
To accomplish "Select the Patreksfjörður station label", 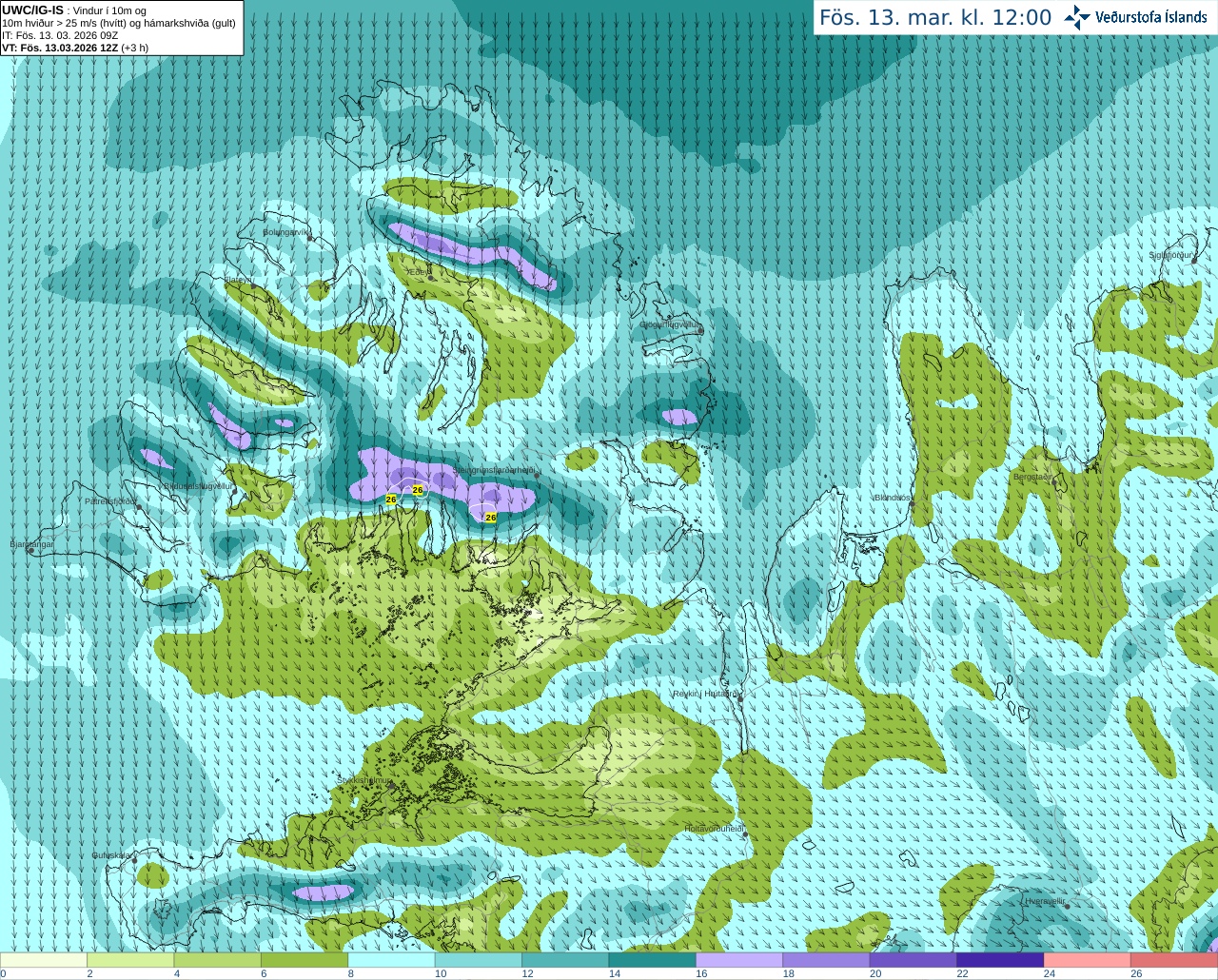I will 110,500.
